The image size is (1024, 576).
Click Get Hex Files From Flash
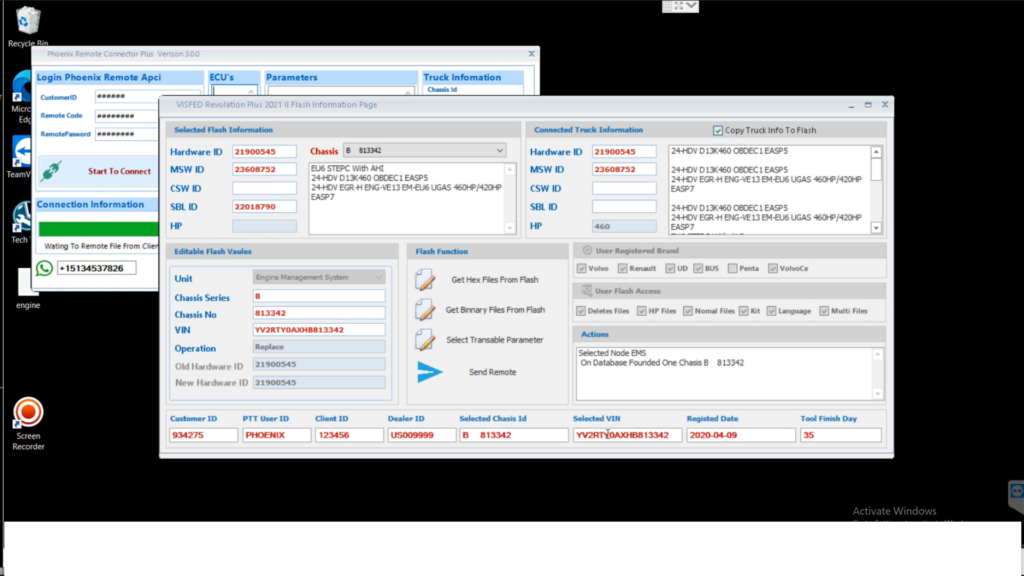click(494, 280)
